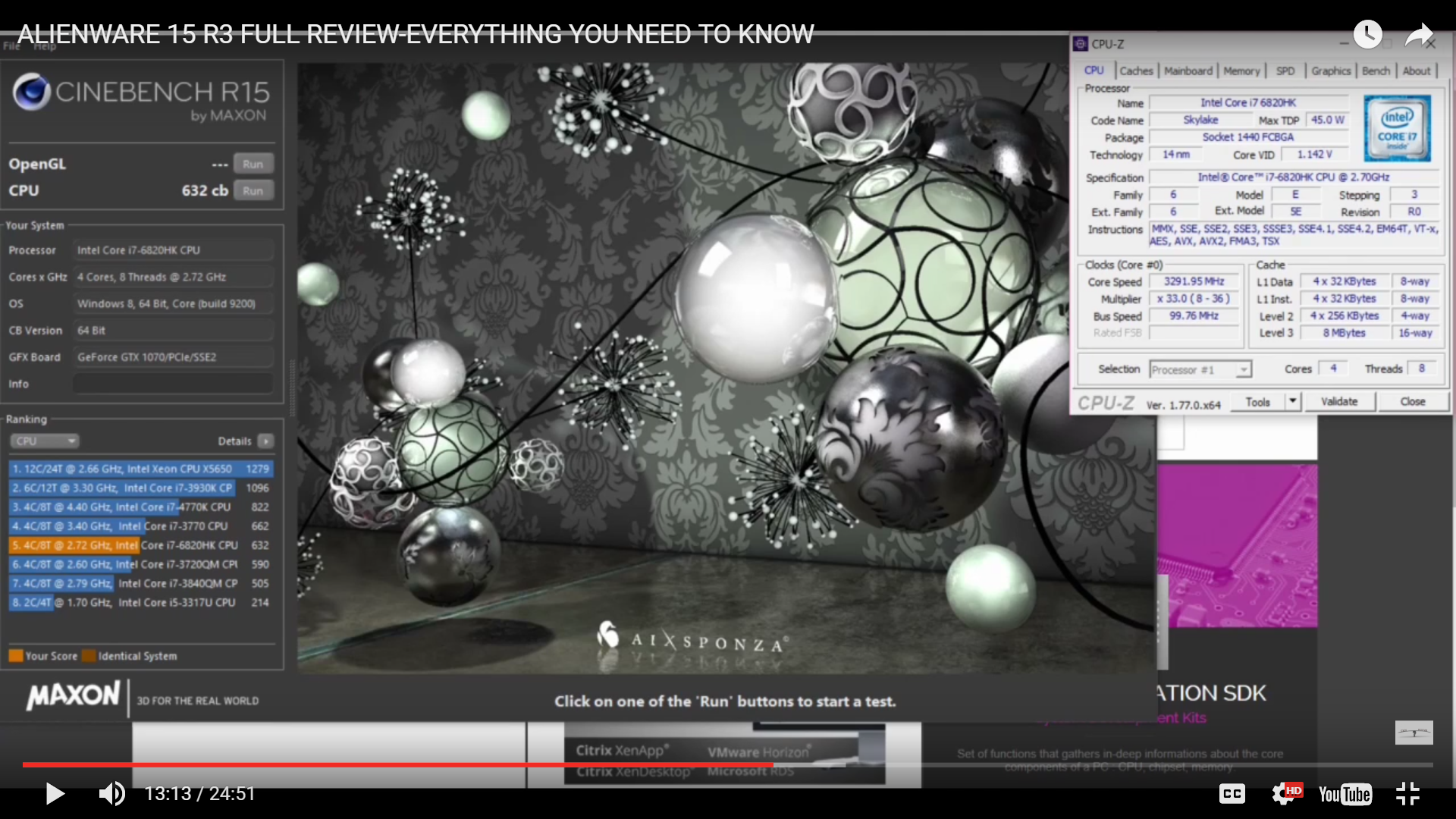Run the OpenGL benchmark test
1456x819 pixels.
pyautogui.click(x=253, y=164)
